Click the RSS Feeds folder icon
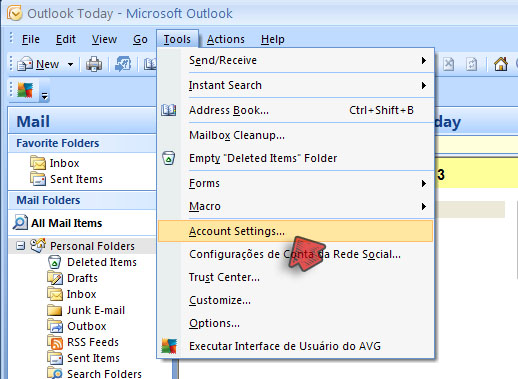Screen dimensions: 518x379 55,342
